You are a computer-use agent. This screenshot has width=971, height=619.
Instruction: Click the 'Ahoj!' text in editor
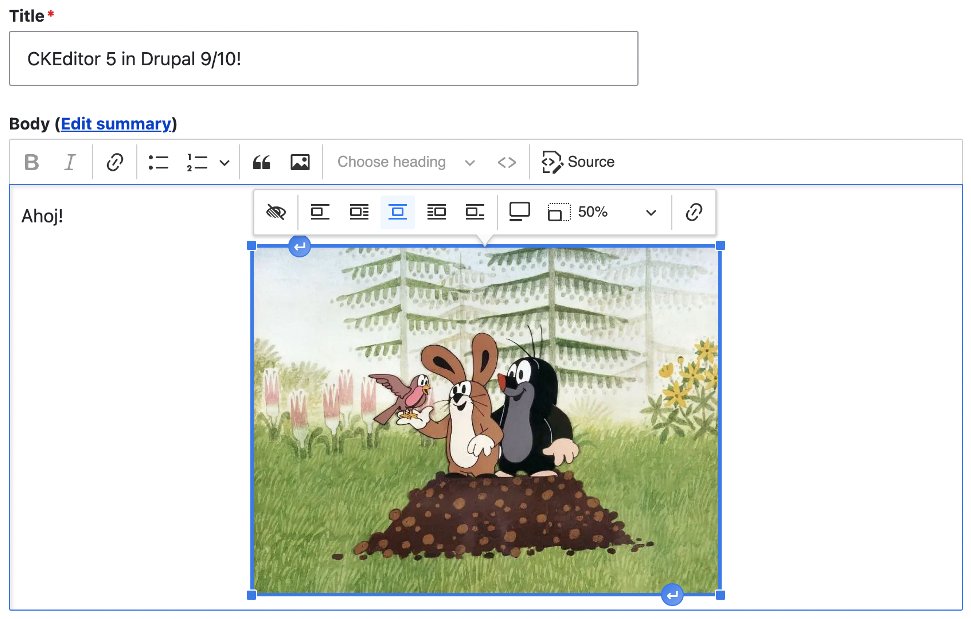coord(42,216)
